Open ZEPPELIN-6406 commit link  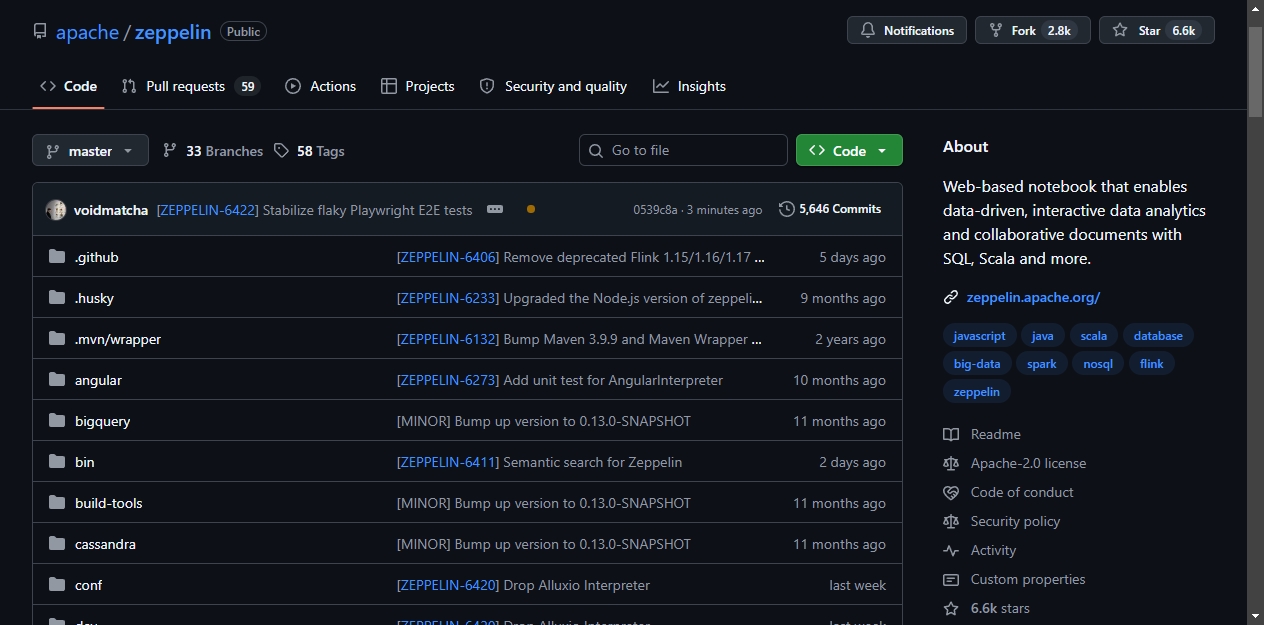click(448, 257)
